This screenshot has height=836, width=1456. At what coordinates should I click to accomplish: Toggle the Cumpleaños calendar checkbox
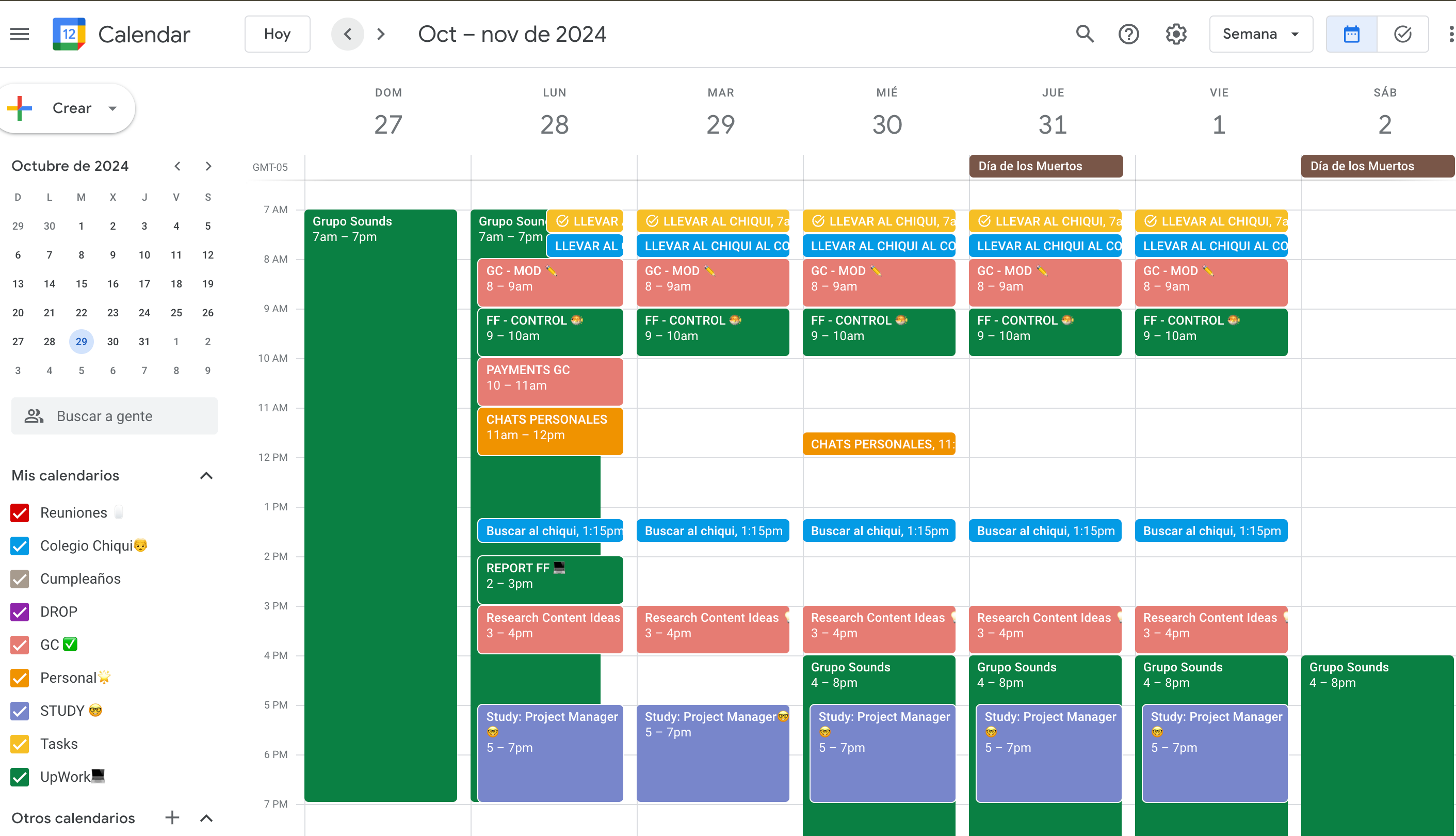point(20,579)
